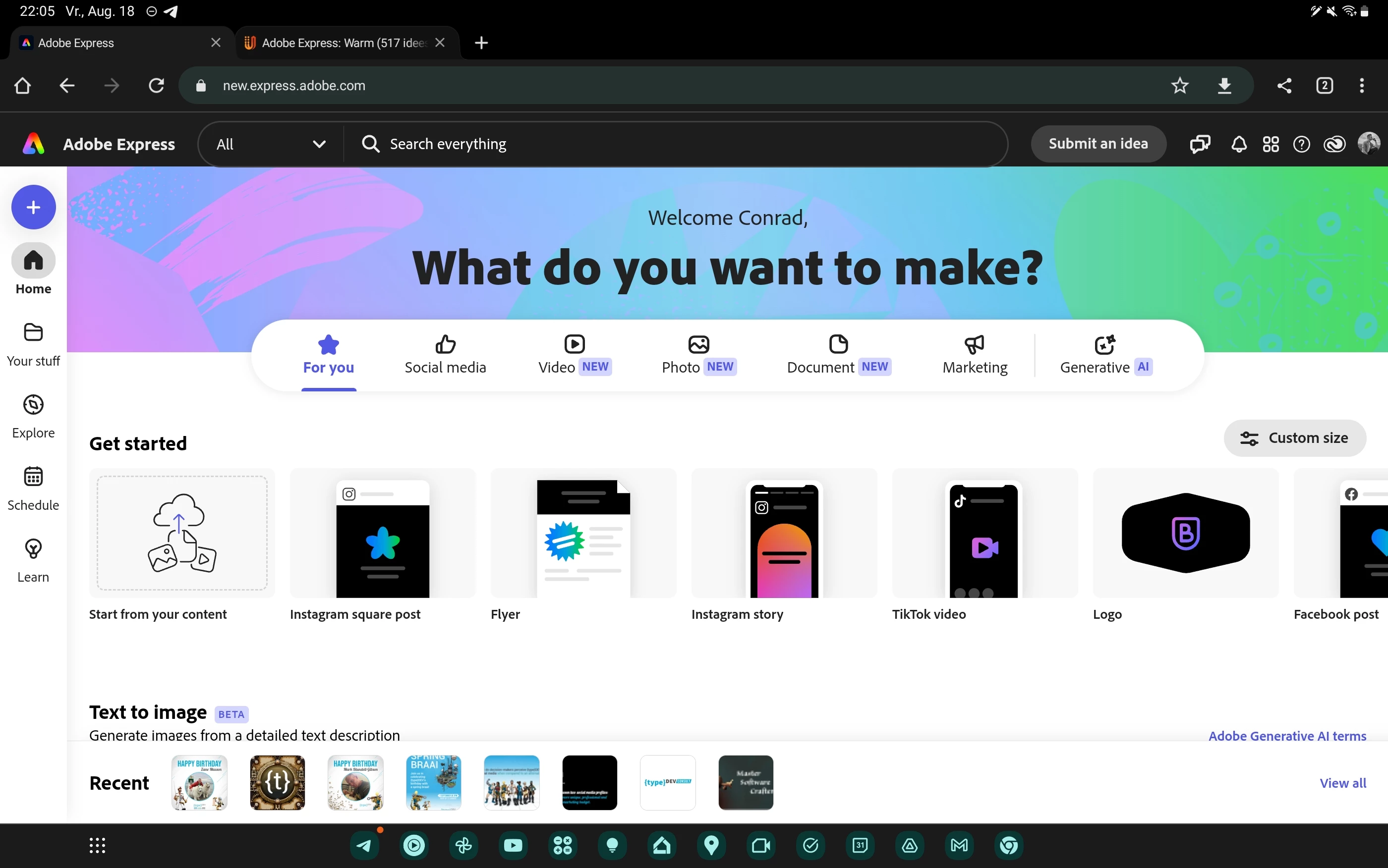Open YouTube from the taskbar

click(x=513, y=845)
